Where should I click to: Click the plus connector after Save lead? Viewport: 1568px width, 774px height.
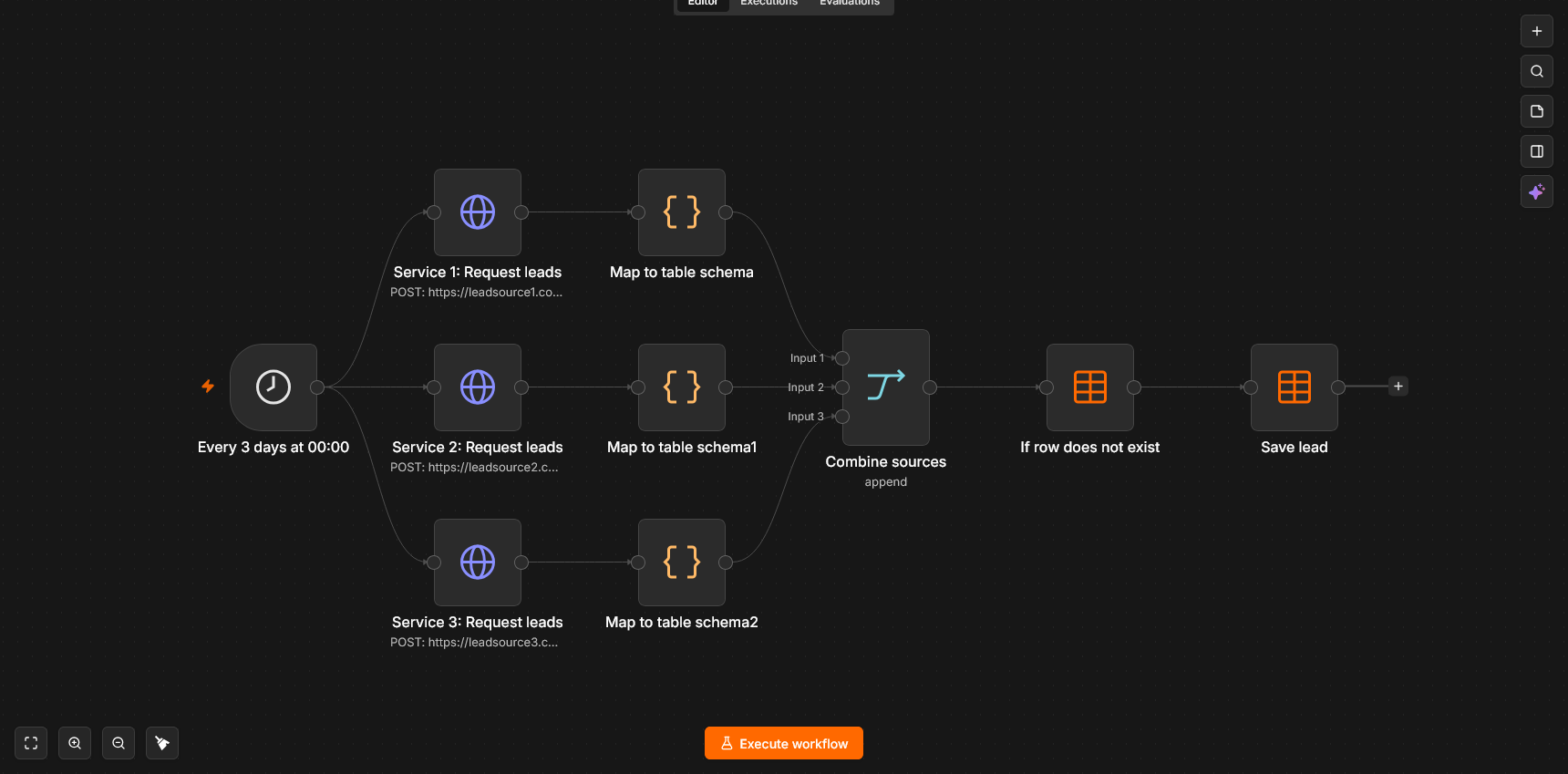[1398, 387]
